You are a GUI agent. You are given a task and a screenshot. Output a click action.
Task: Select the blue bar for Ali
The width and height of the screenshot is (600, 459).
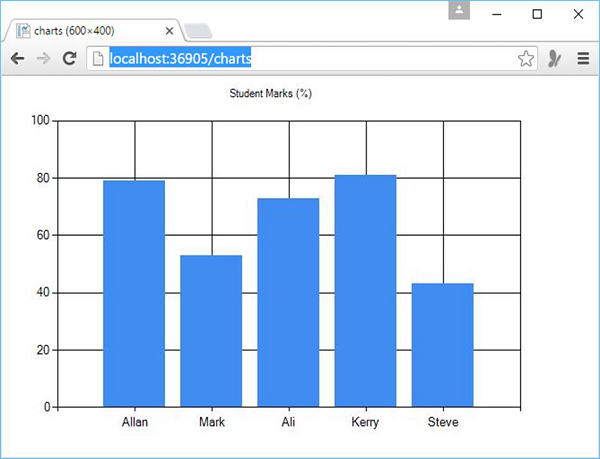pos(288,302)
